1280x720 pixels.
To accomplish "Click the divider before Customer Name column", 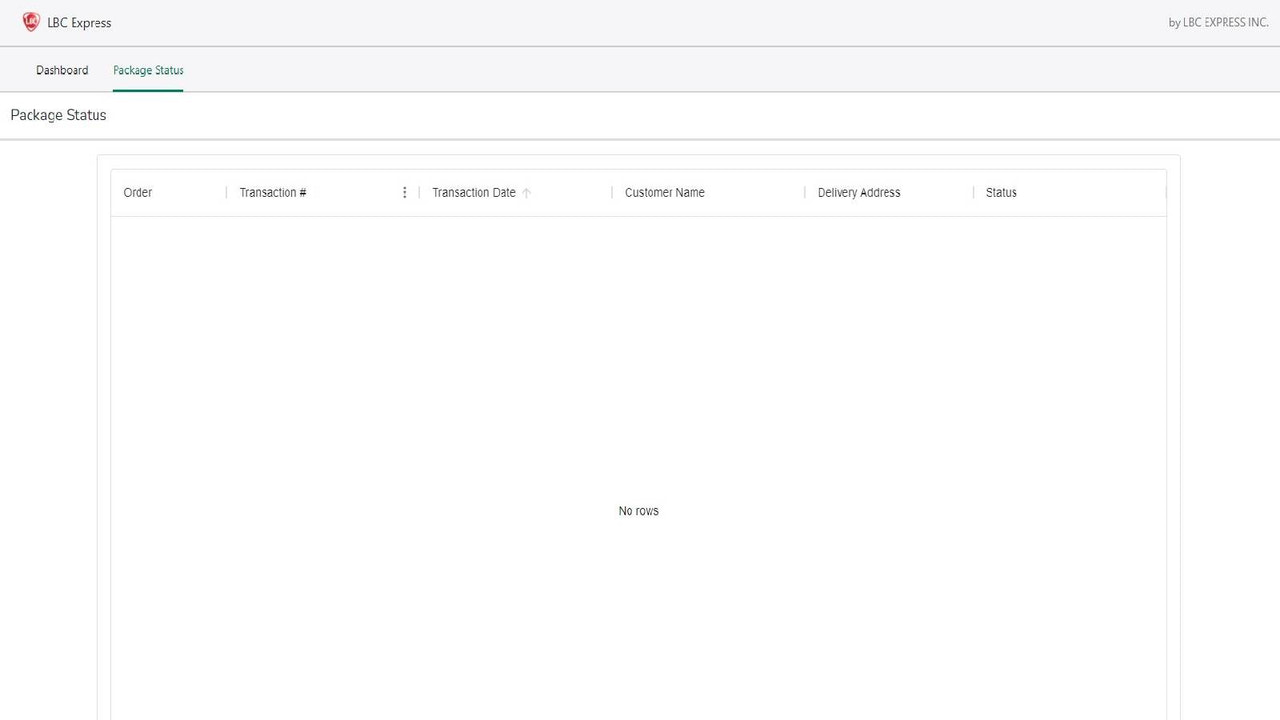I will 610,192.
